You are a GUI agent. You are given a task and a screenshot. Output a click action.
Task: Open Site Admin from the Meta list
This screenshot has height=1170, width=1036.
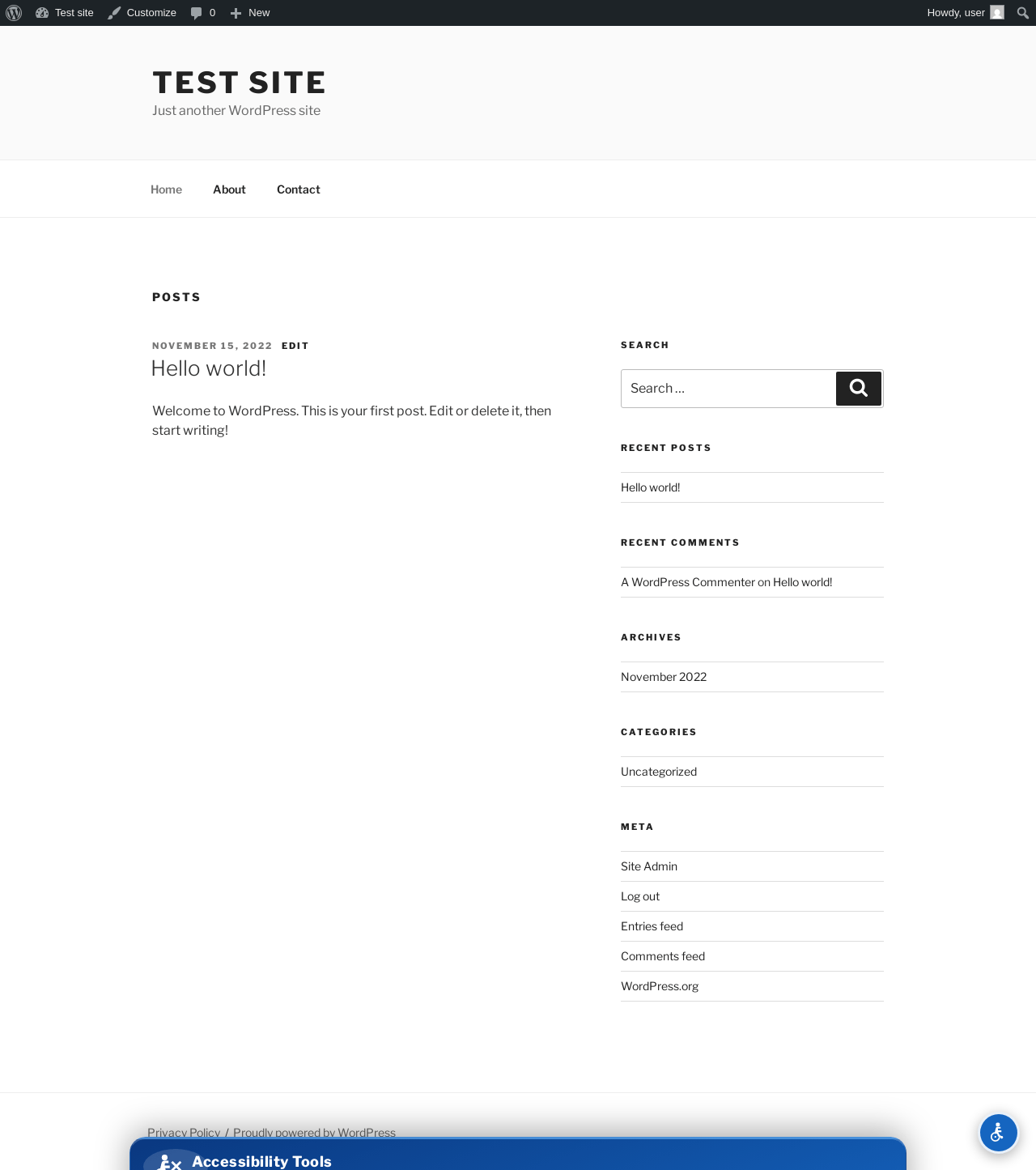click(x=649, y=866)
